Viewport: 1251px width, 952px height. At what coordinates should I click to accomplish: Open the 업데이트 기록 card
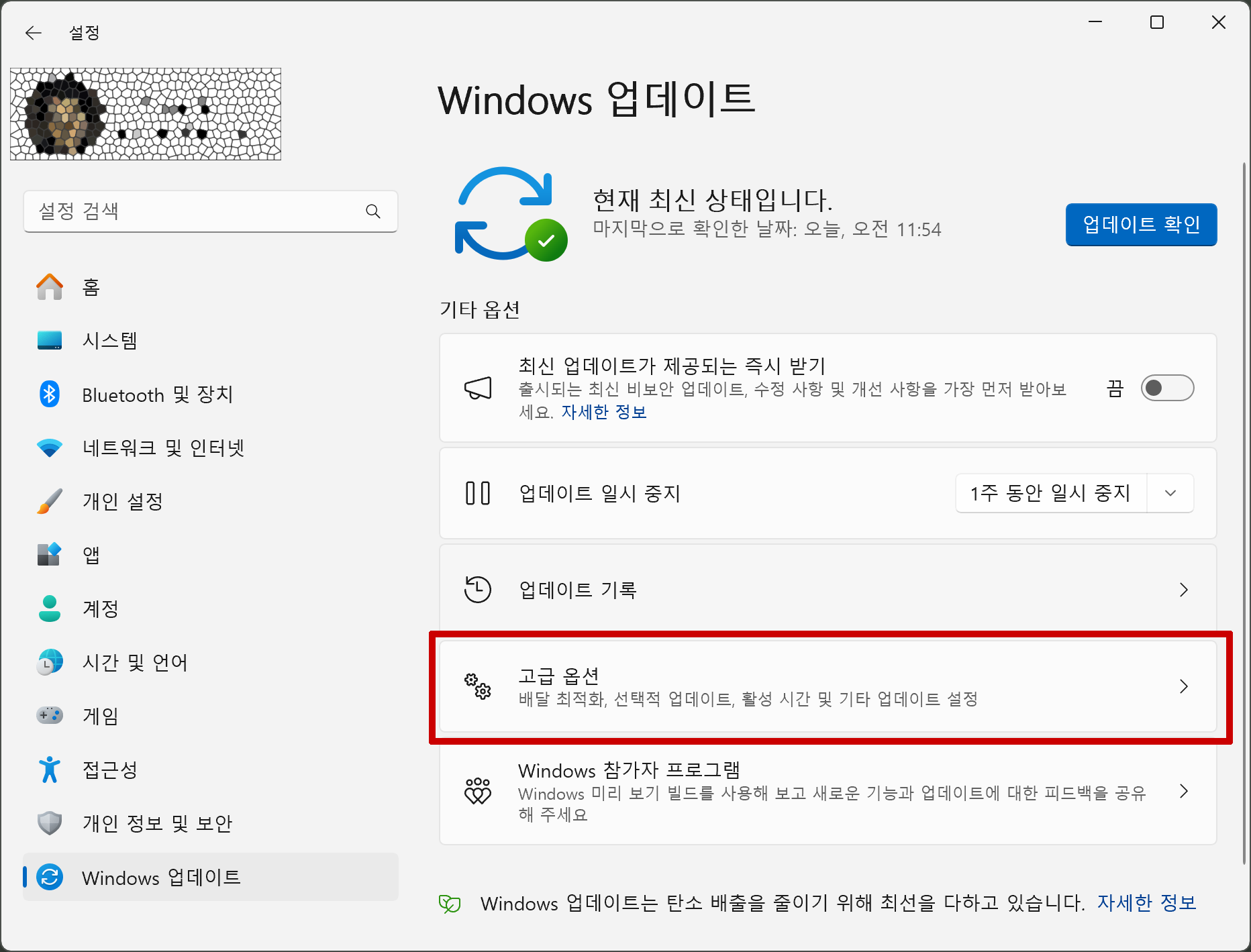pos(828,590)
